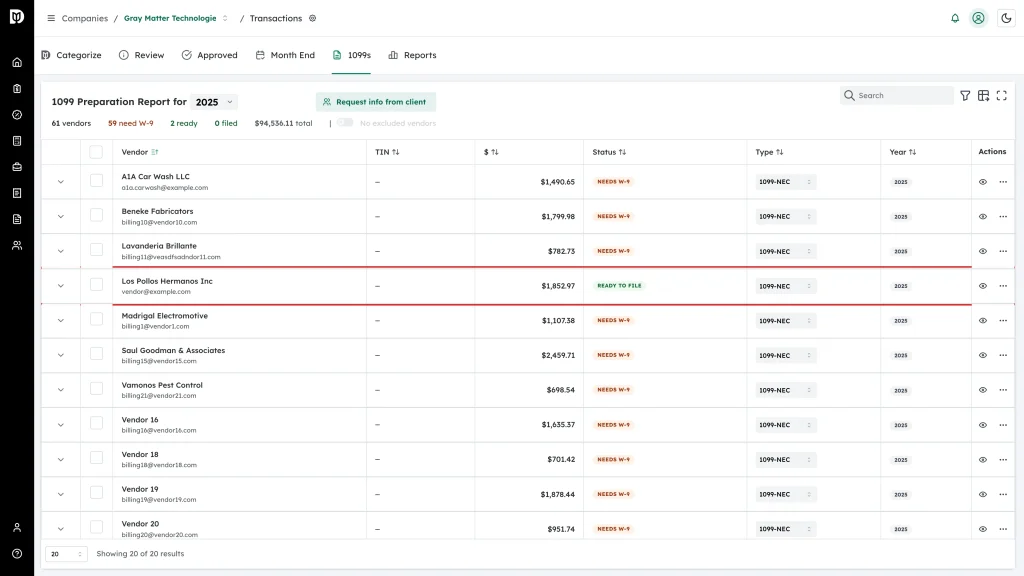This screenshot has height=576, width=1024.
Task: View details eye icon for Madrigal Electromotive
Action: click(983, 321)
